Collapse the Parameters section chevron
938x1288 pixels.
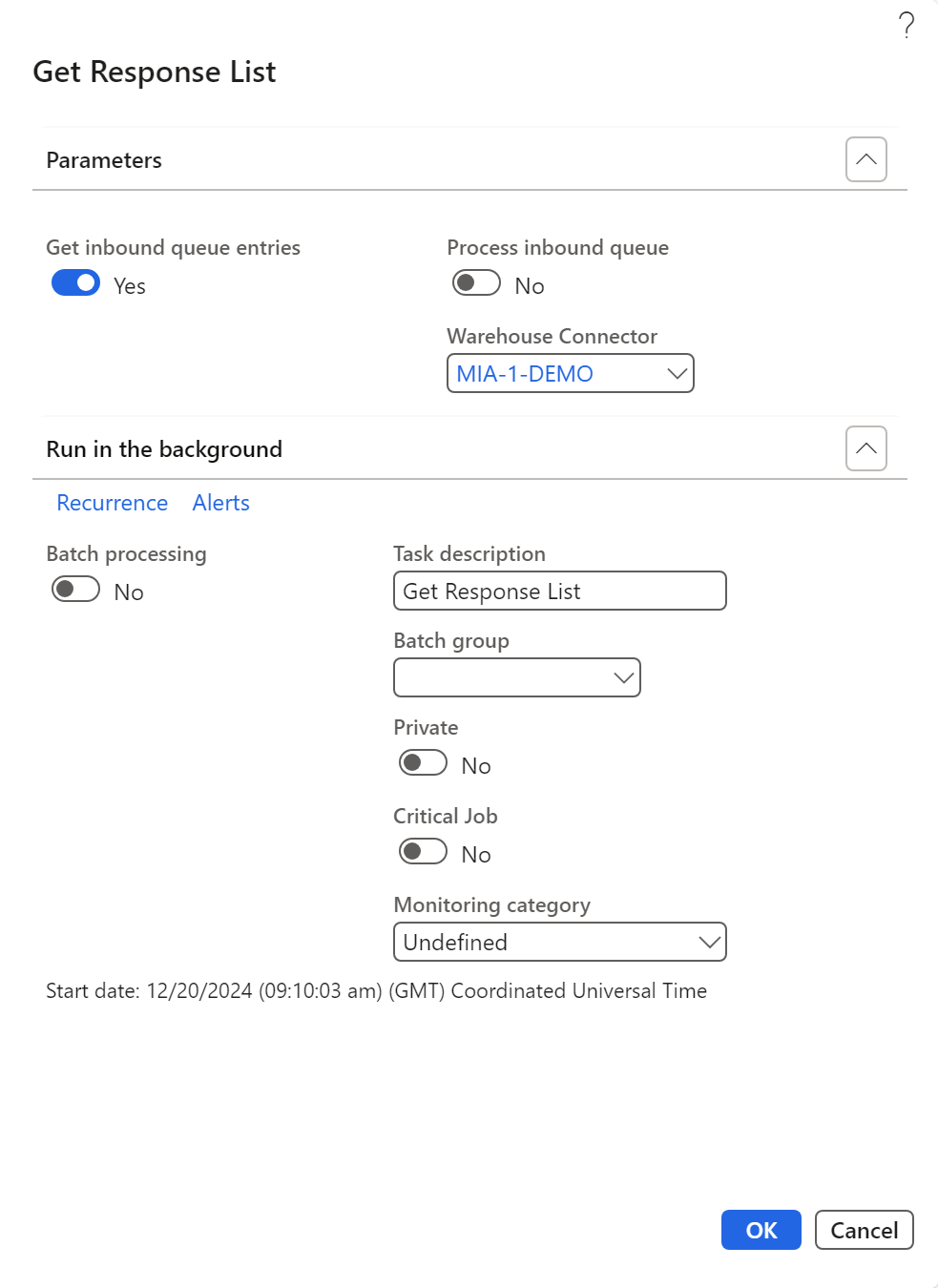click(x=865, y=159)
